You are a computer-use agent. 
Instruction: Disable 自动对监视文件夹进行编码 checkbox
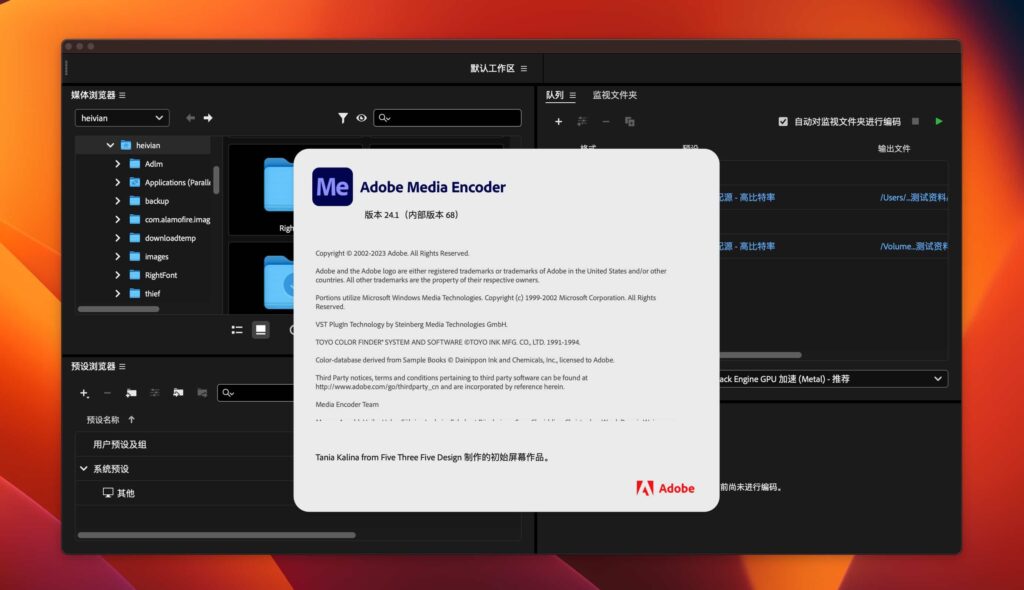[783, 121]
